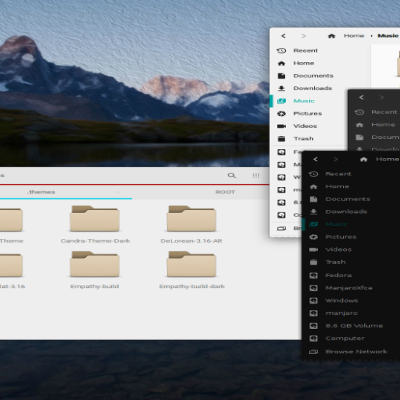Screen dimensions: 400x400
Task: Go back in front dark file manager
Action: [315, 159]
